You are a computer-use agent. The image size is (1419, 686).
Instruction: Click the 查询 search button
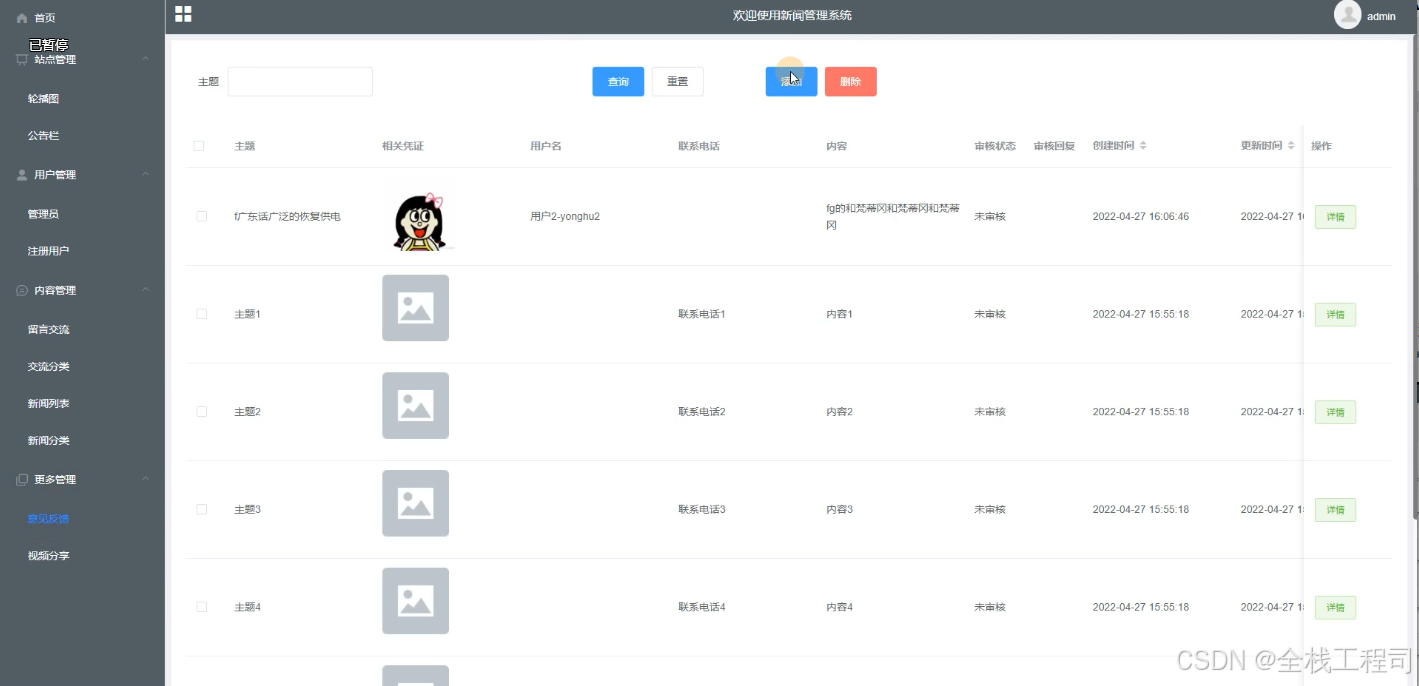tap(618, 82)
